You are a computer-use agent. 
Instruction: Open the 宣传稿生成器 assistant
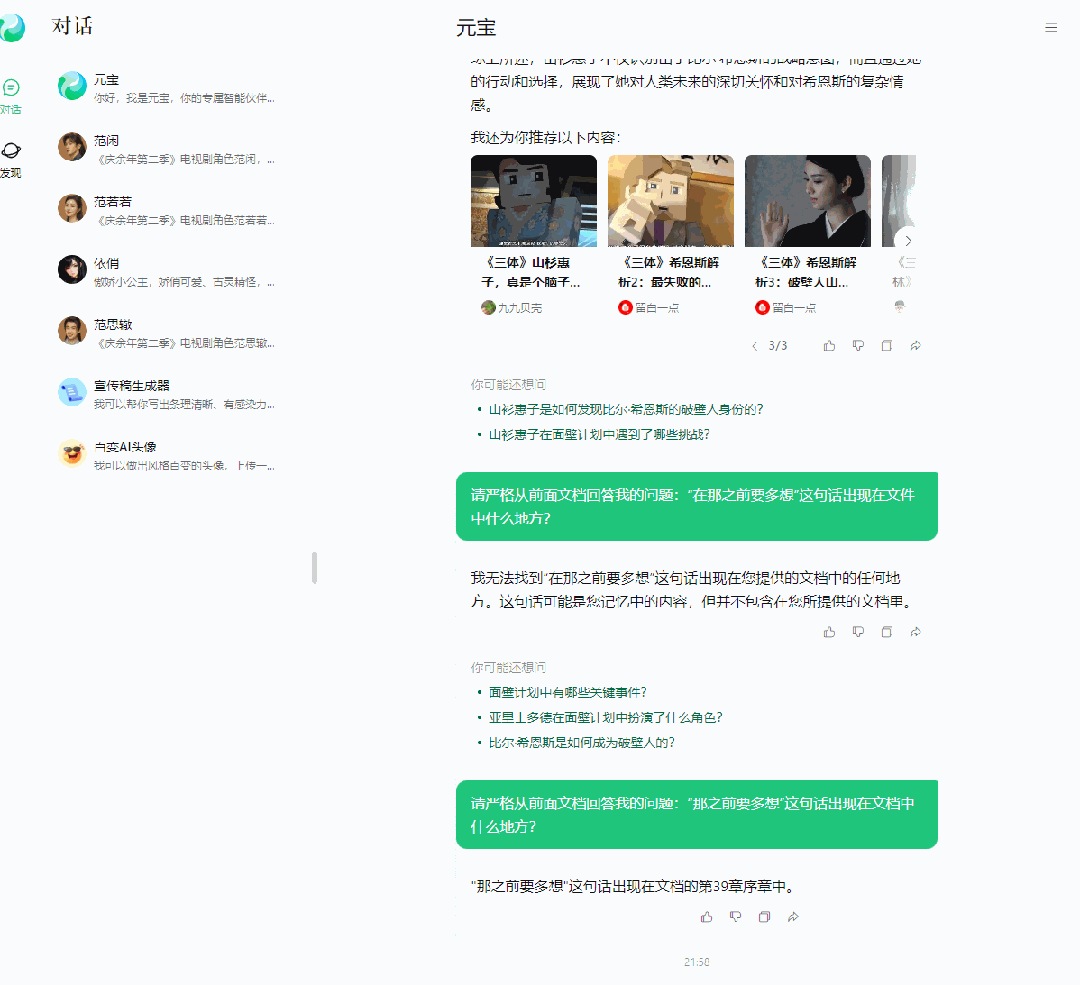click(x=167, y=394)
